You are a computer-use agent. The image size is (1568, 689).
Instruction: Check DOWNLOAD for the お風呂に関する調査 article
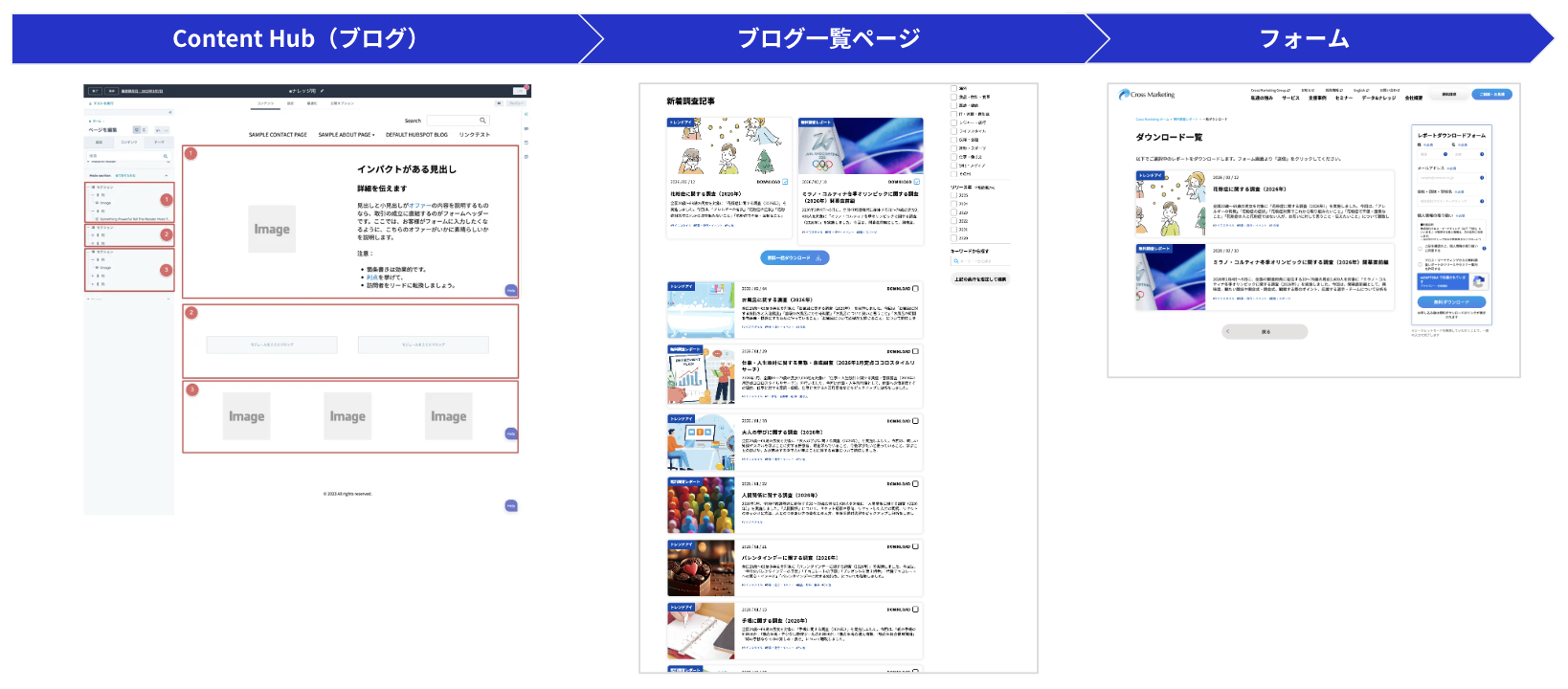point(915,288)
